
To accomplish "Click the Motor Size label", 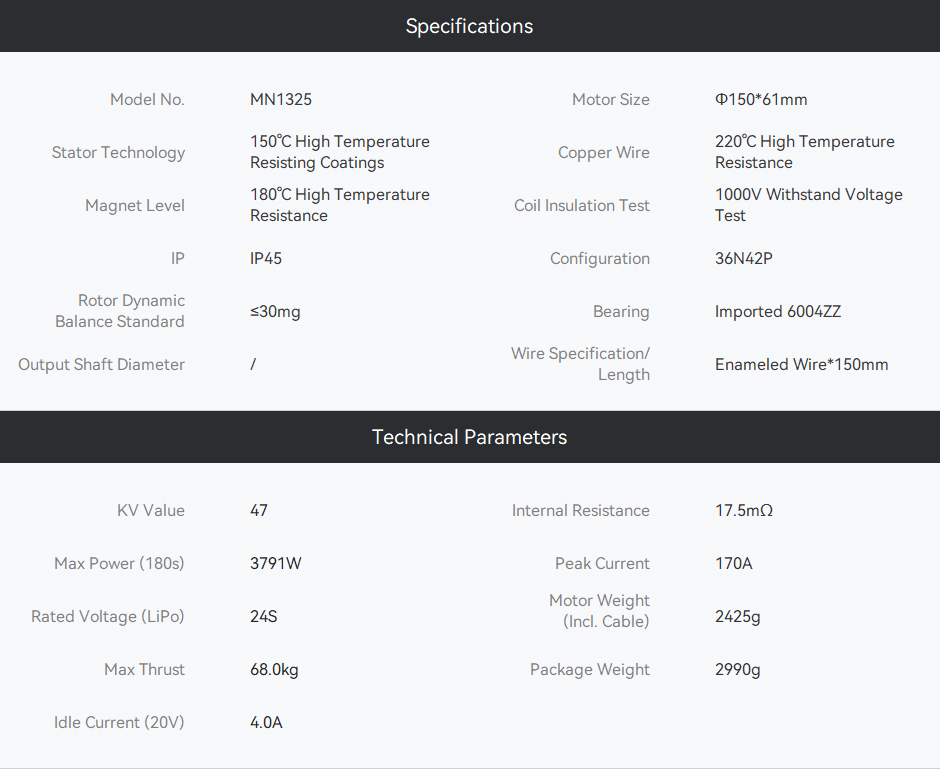I will pos(610,99).
